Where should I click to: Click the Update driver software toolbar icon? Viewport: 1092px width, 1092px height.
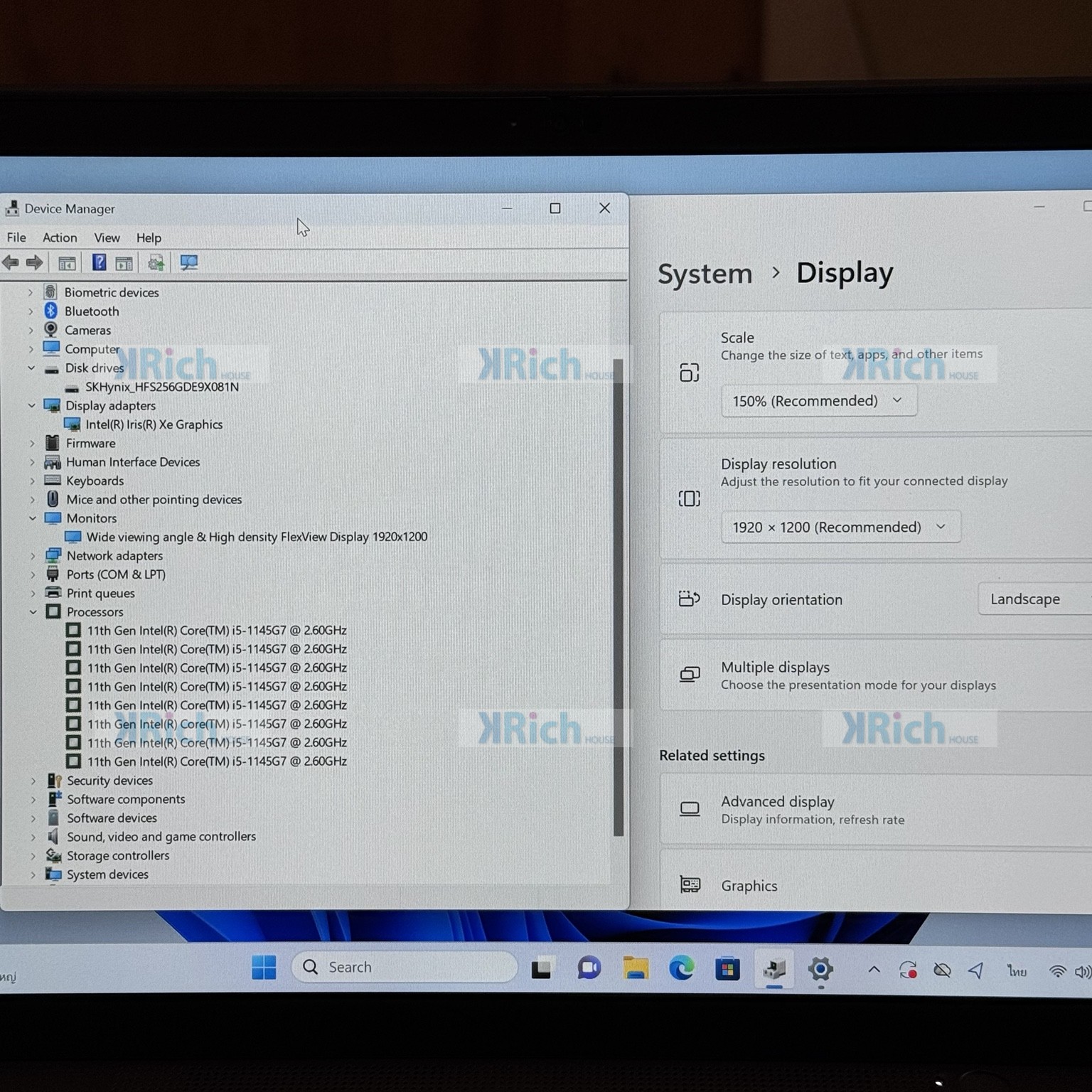pyautogui.click(x=156, y=263)
